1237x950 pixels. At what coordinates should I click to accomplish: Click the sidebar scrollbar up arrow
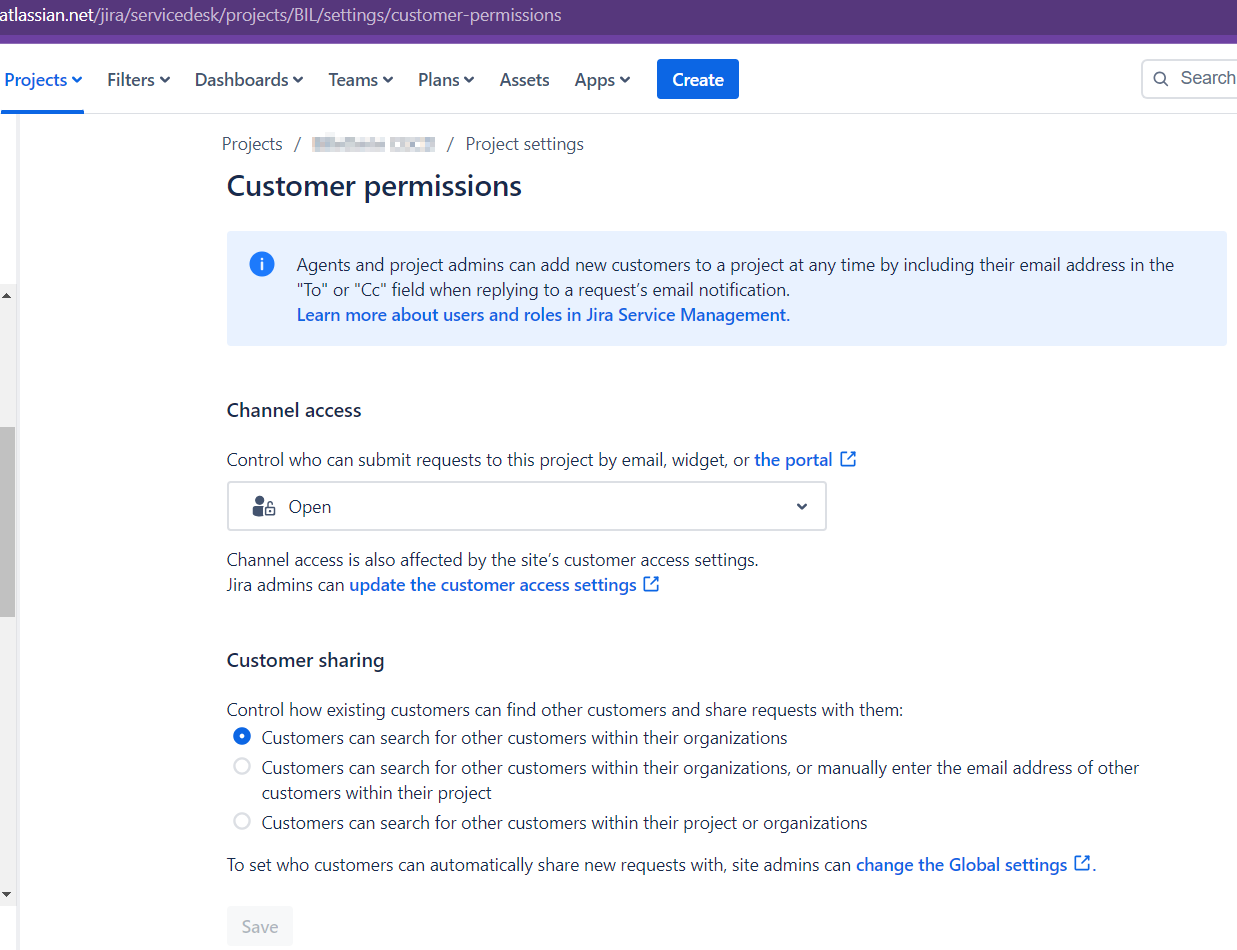pyautogui.click(x=7, y=296)
